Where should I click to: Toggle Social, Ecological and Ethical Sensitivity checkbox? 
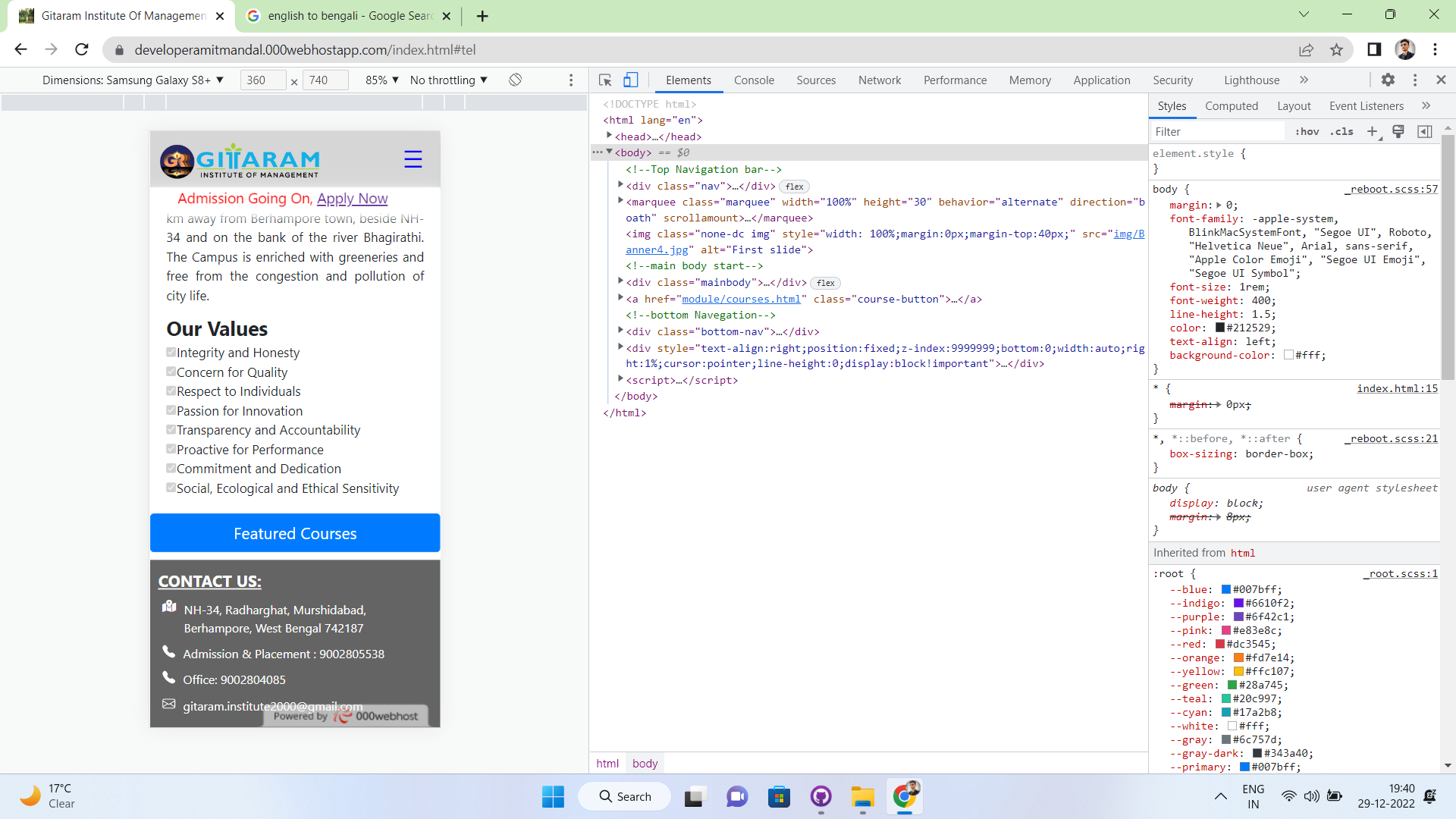point(171,488)
